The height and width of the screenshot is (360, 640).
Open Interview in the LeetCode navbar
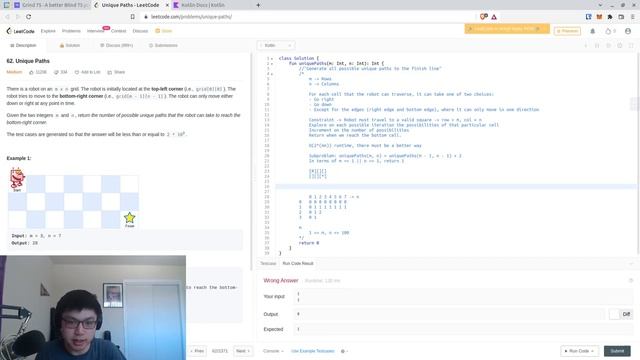tap(96, 31)
